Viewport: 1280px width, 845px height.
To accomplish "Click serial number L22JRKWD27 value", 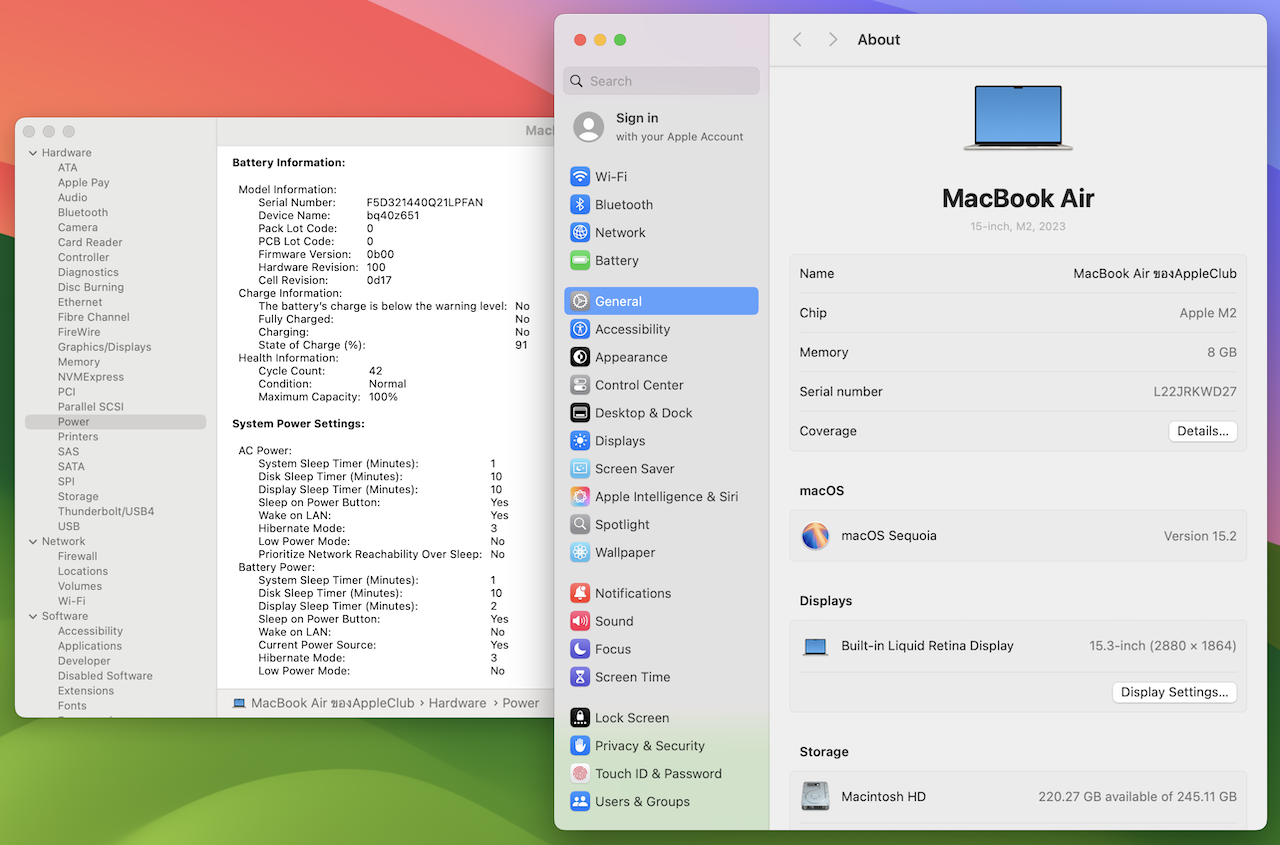I will tap(1195, 392).
